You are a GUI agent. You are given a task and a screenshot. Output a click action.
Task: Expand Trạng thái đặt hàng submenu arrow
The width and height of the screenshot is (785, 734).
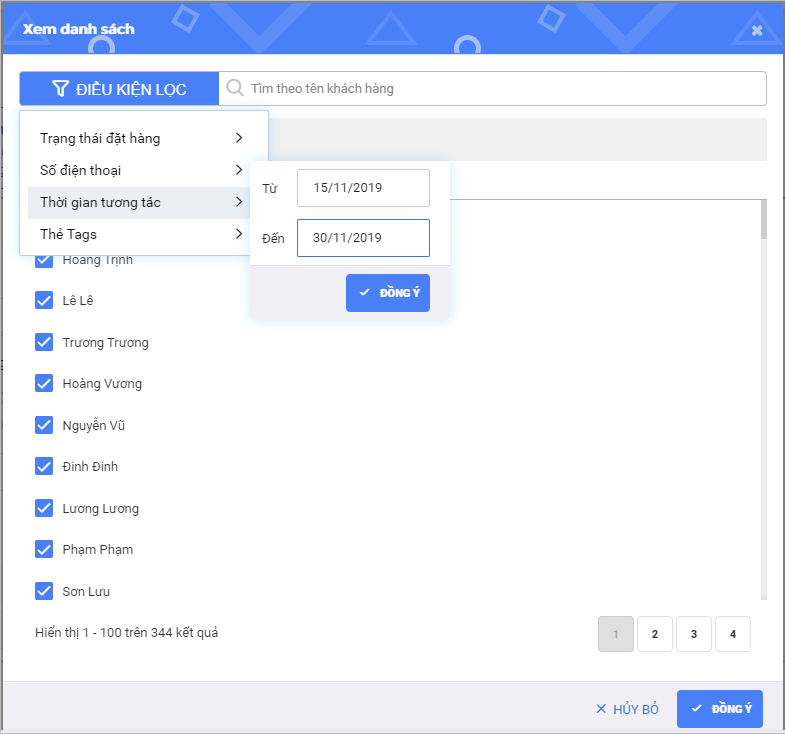(239, 138)
